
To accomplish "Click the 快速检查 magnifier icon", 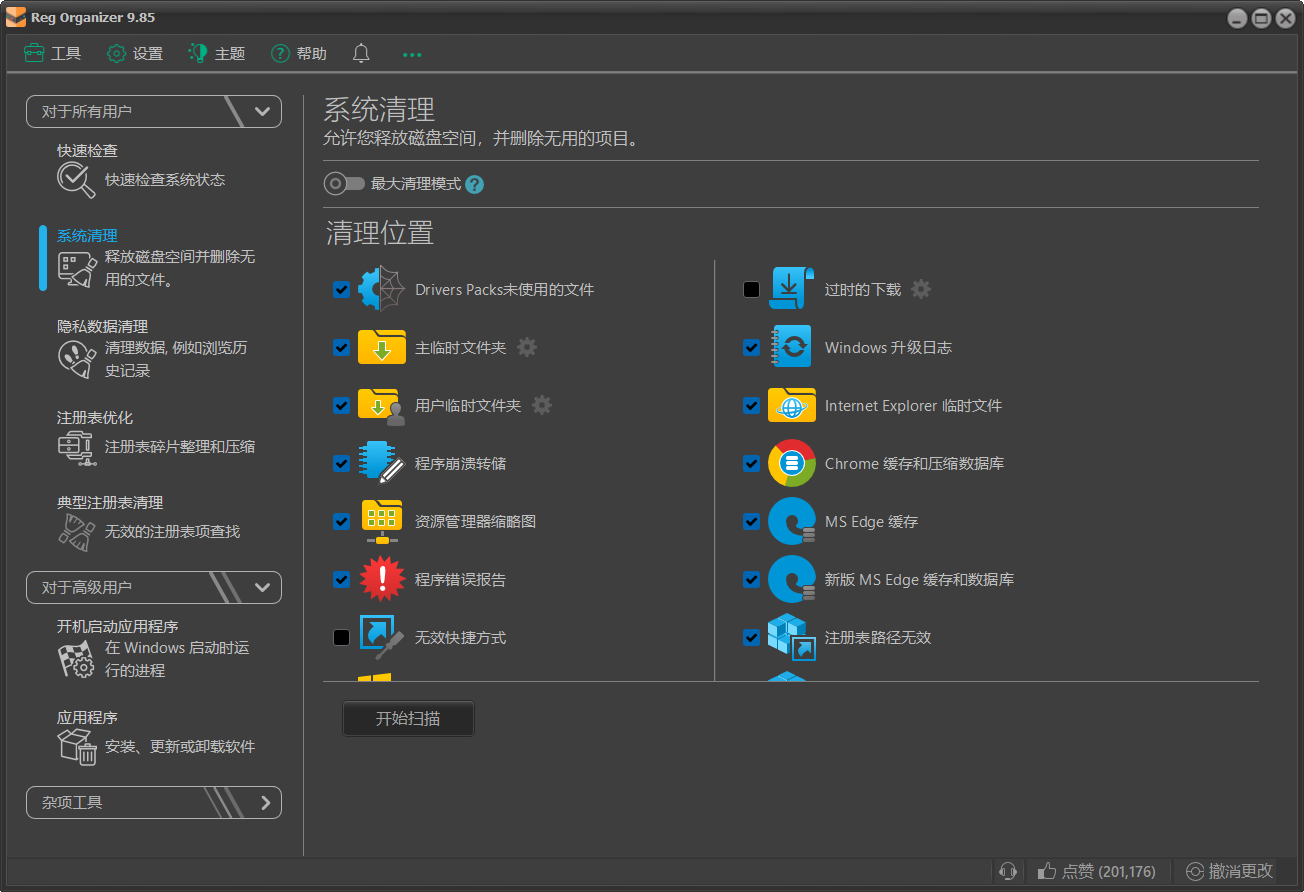I will click(x=76, y=180).
